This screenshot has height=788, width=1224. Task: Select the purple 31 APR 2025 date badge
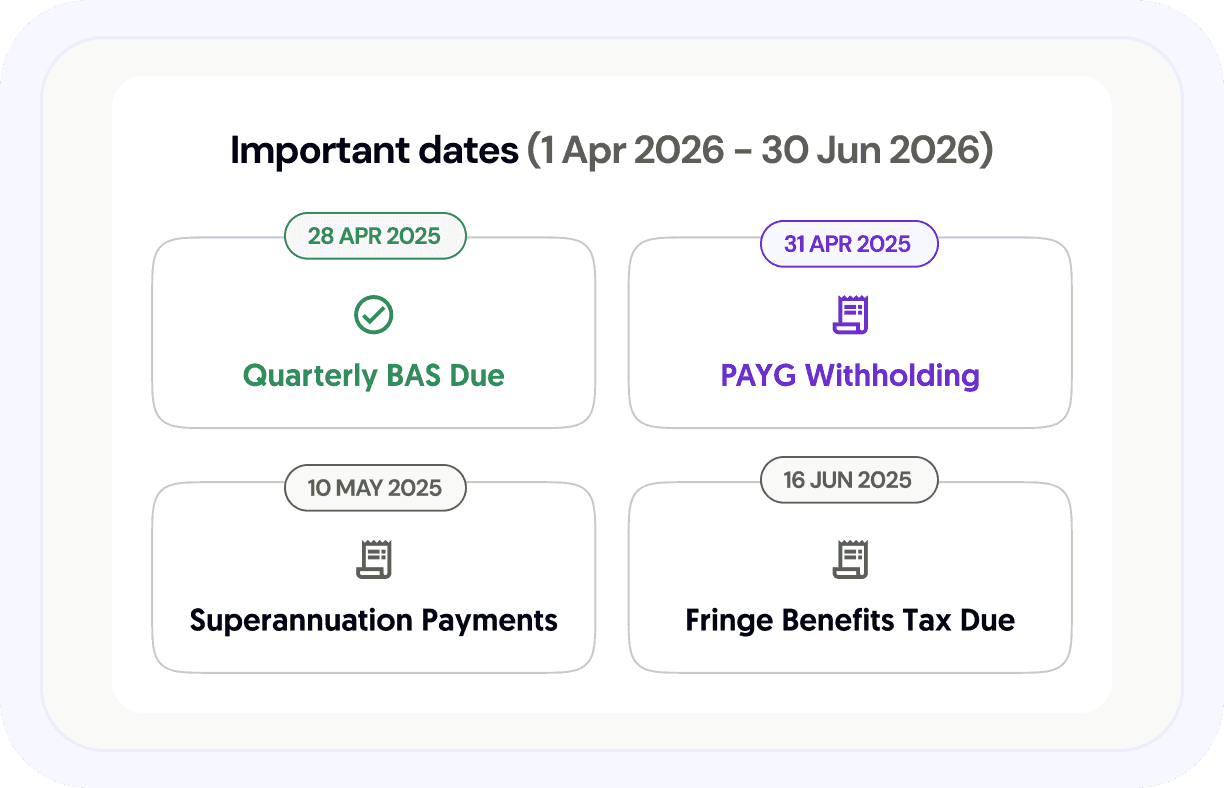(x=848, y=244)
